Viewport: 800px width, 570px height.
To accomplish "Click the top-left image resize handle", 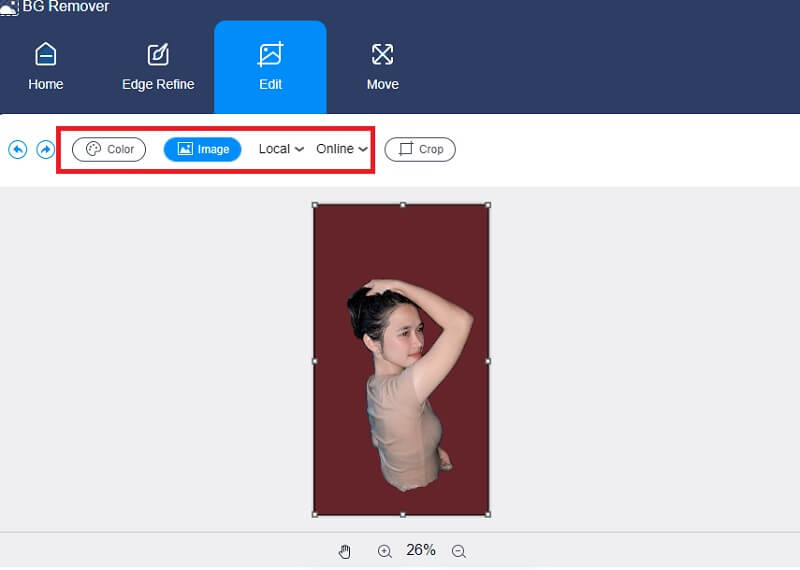I will tap(315, 205).
